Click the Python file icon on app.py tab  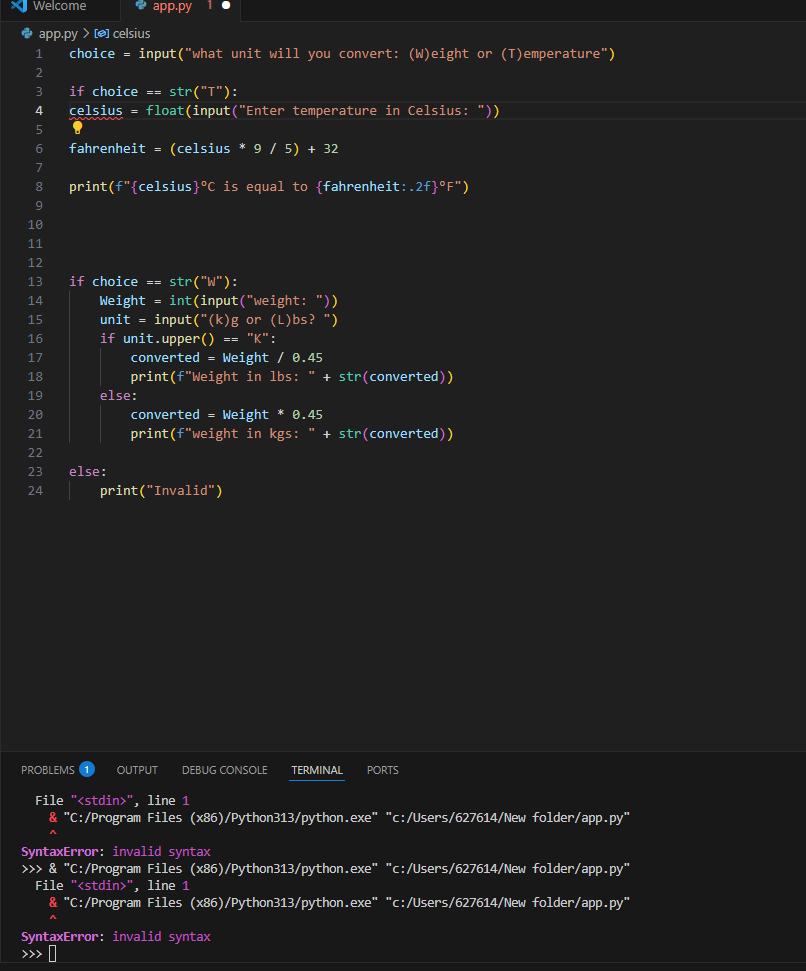(x=140, y=6)
